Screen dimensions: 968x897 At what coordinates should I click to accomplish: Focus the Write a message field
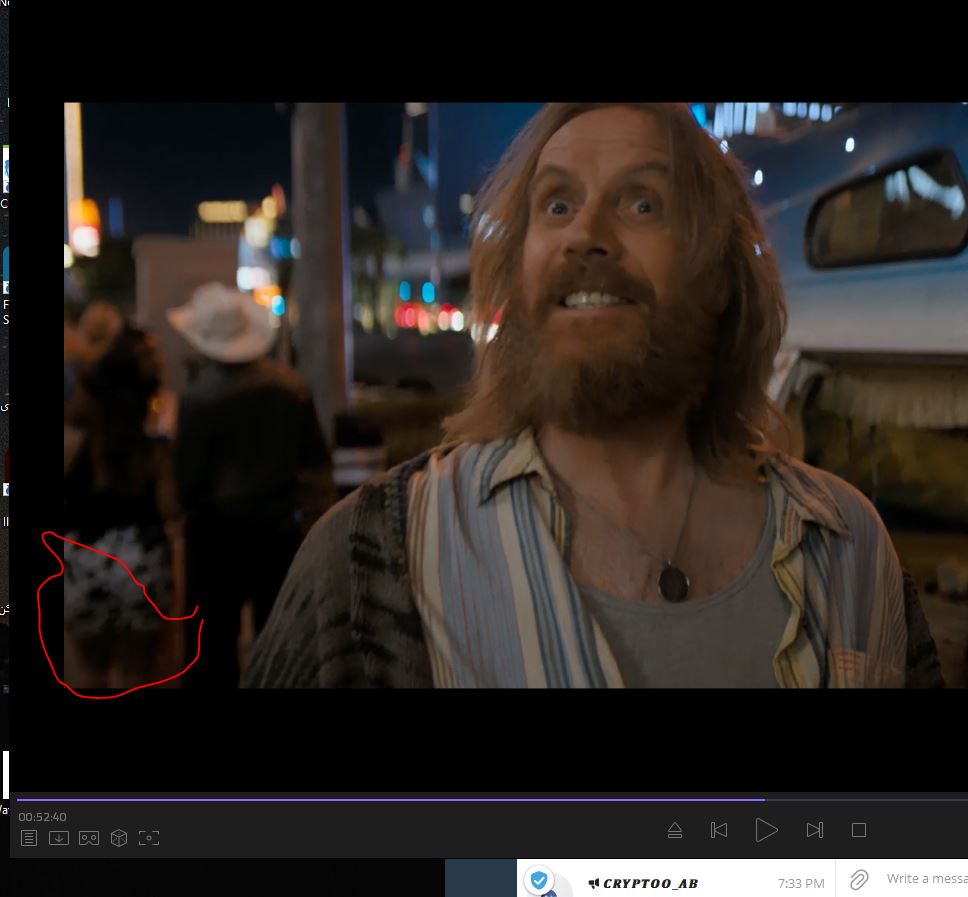pyautogui.click(x=926, y=879)
